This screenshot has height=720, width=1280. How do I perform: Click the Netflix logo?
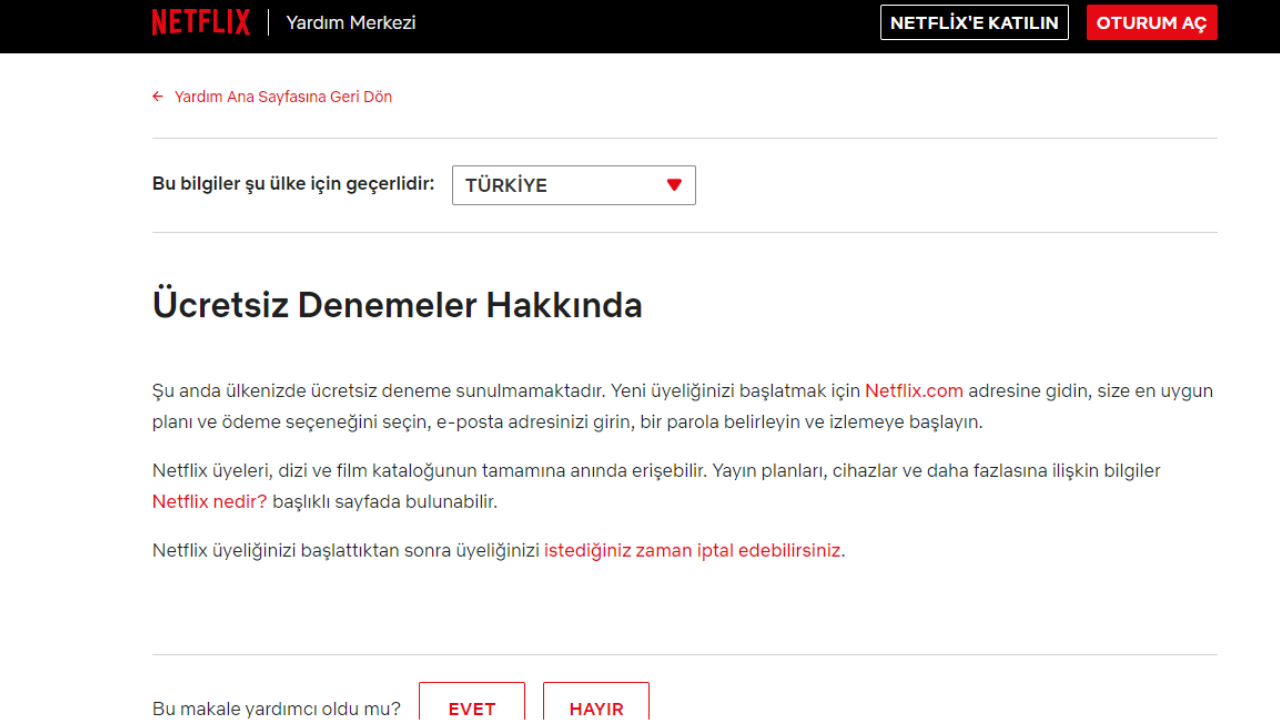[x=201, y=22]
